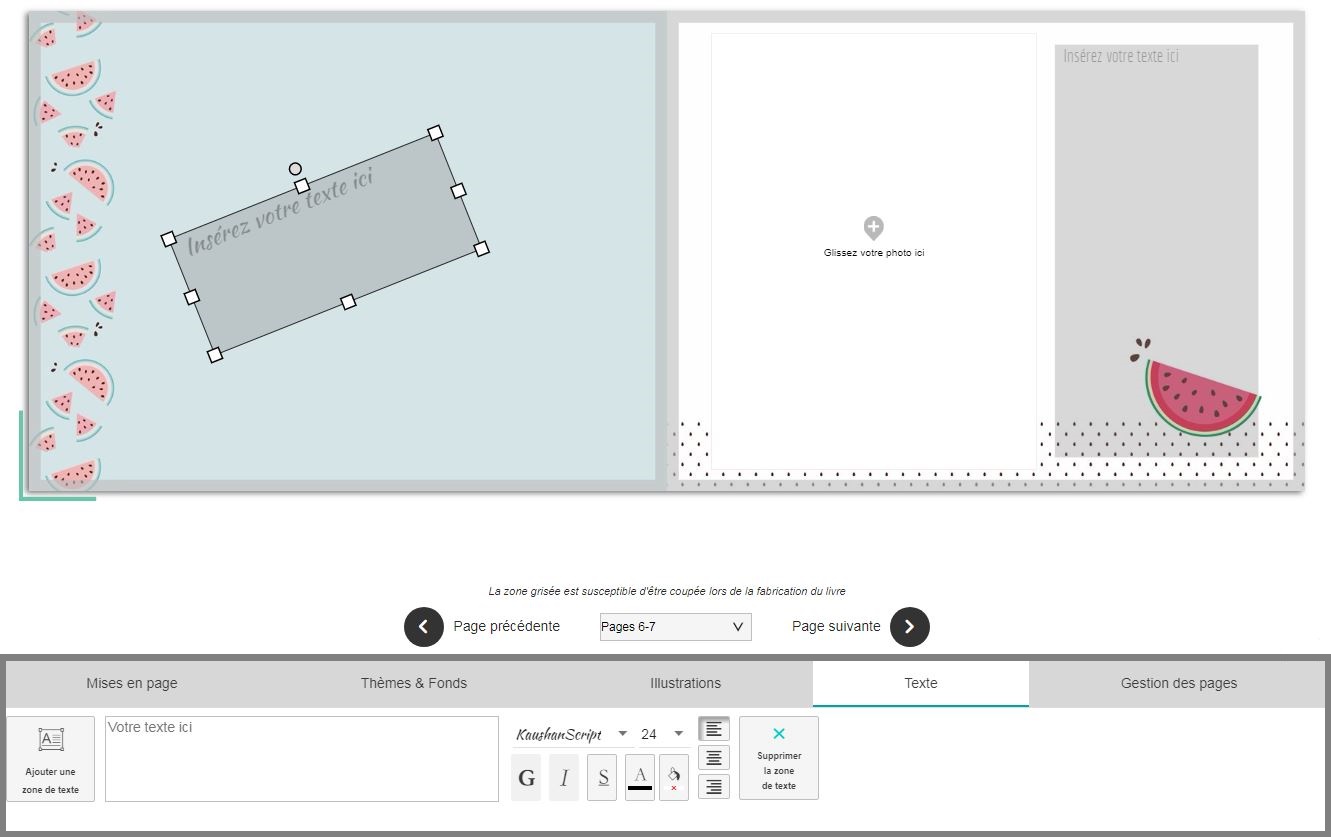Switch to the Gestion des pages tab

pyautogui.click(x=1178, y=683)
